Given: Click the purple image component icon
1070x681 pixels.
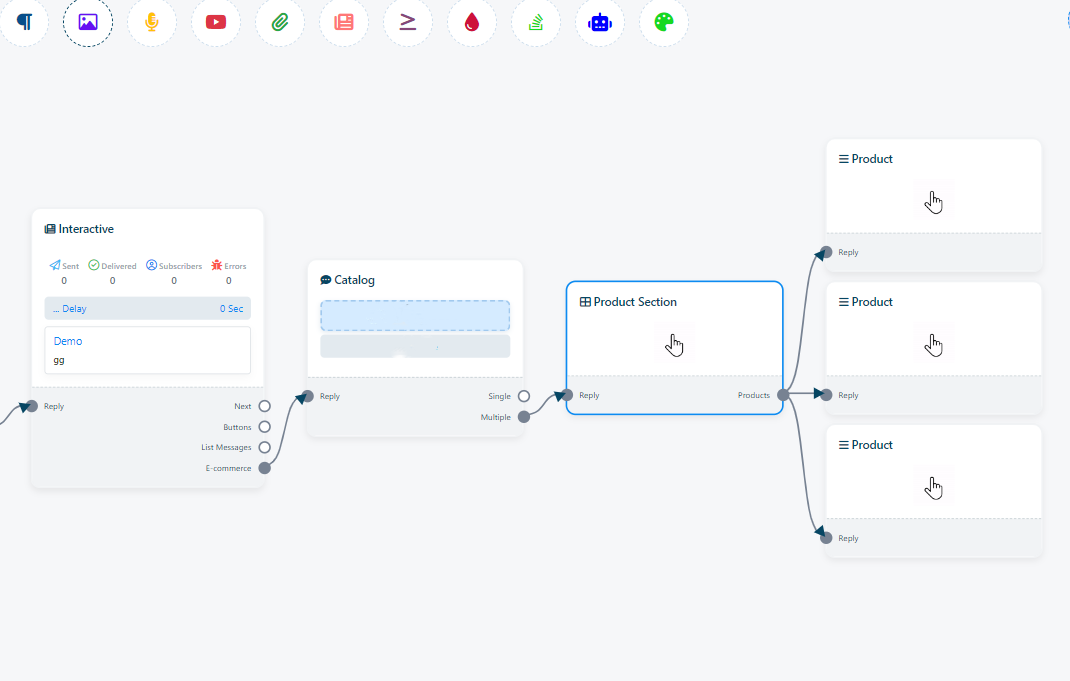Looking at the screenshot, I should pos(88,22).
